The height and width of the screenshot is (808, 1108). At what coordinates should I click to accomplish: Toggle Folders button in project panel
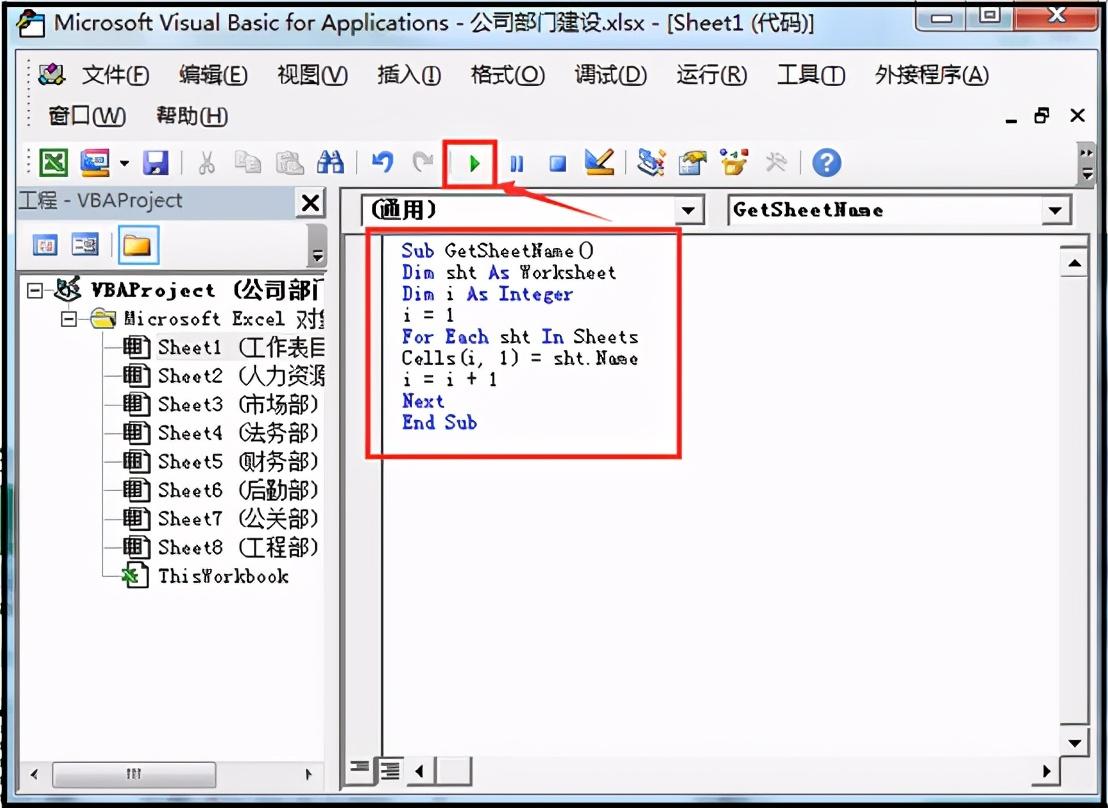point(137,245)
